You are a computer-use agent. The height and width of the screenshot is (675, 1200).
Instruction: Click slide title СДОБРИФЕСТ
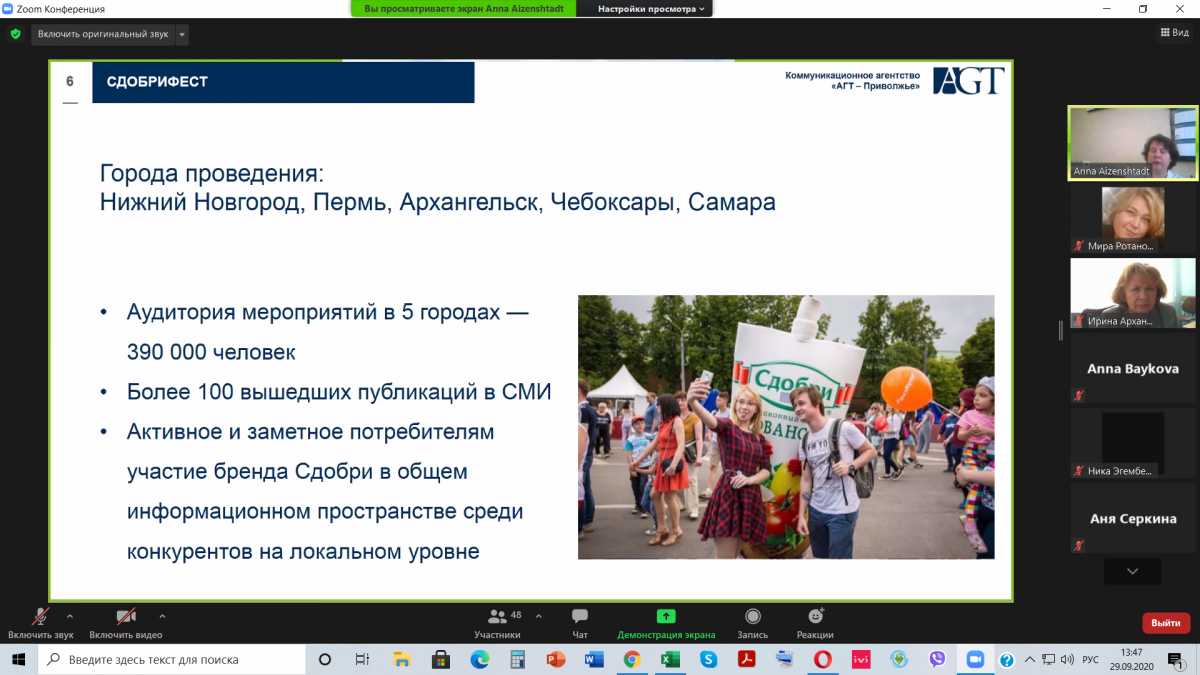[157, 82]
